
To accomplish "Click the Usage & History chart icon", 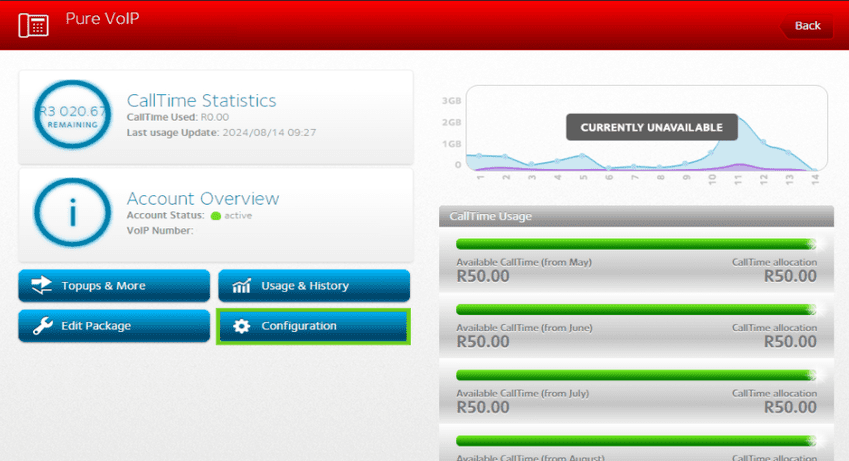I will 241,287.
